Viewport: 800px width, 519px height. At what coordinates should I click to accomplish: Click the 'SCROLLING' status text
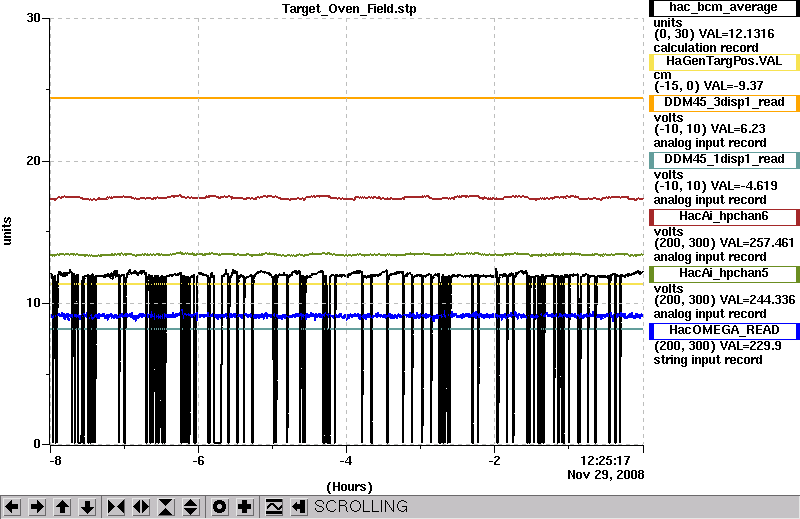(361, 506)
